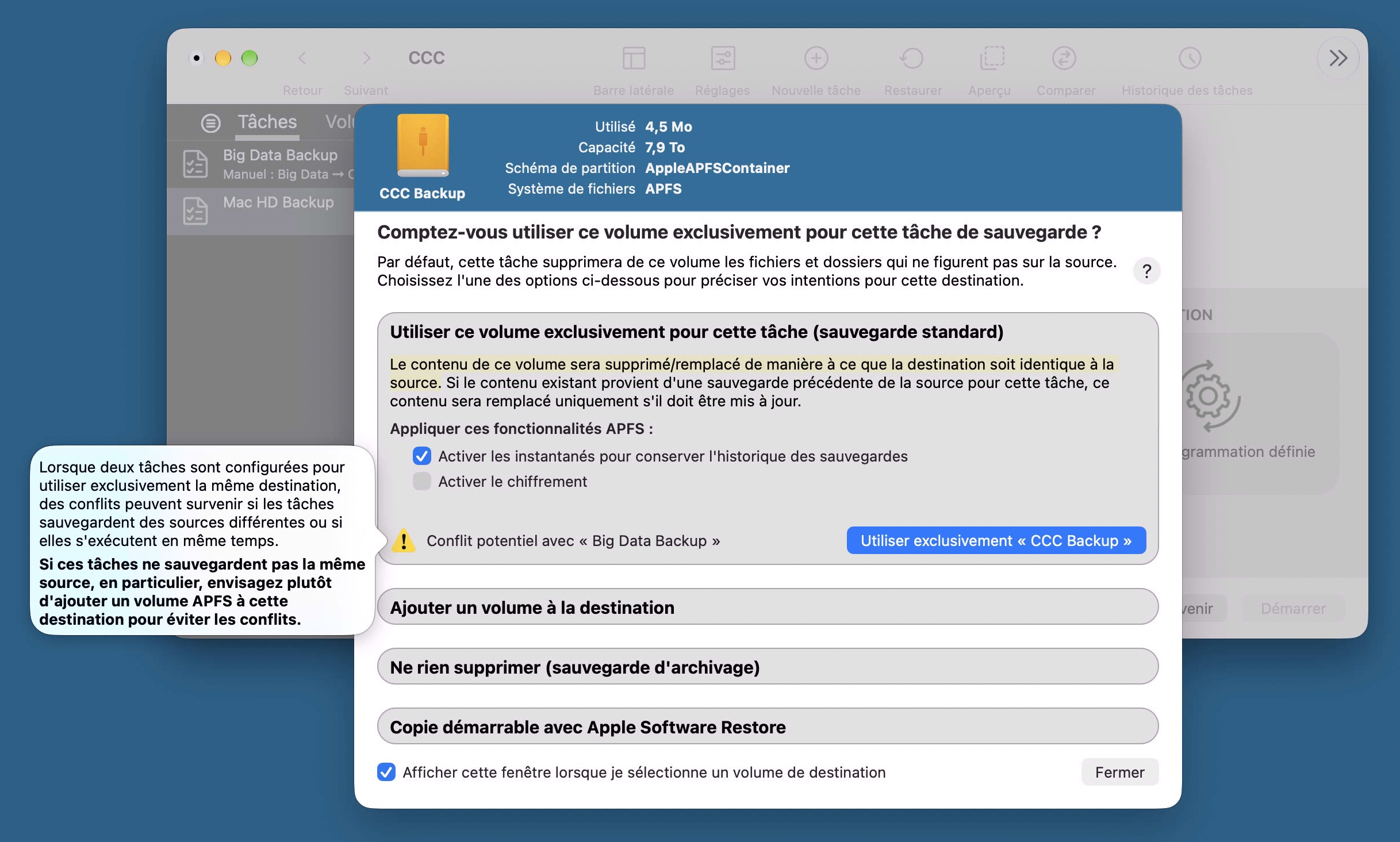Click the Mac HD Backup task icon
The image size is (1400, 842).
tap(195, 211)
